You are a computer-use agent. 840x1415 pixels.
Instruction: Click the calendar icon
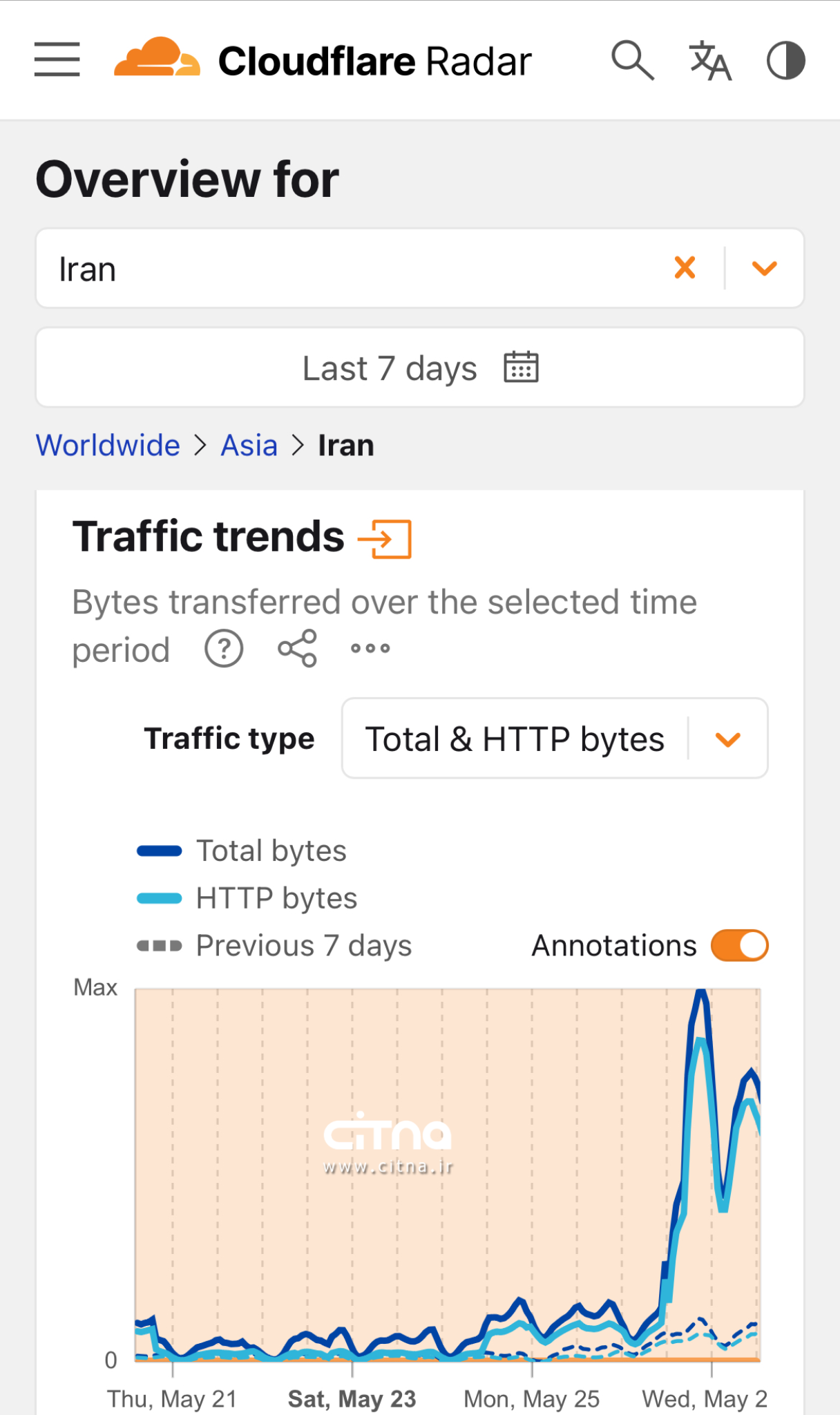(x=521, y=367)
